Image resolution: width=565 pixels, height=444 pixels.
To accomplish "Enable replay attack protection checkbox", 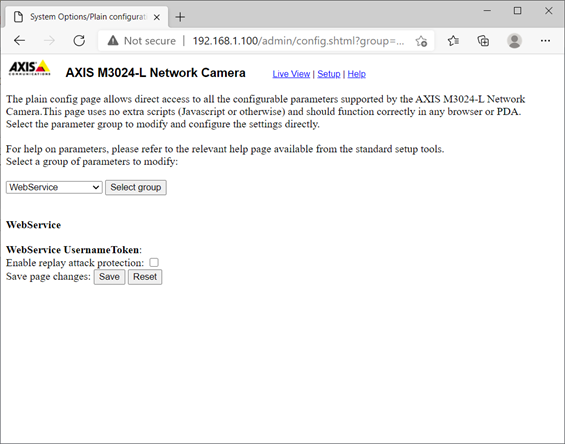I will 154,262.
